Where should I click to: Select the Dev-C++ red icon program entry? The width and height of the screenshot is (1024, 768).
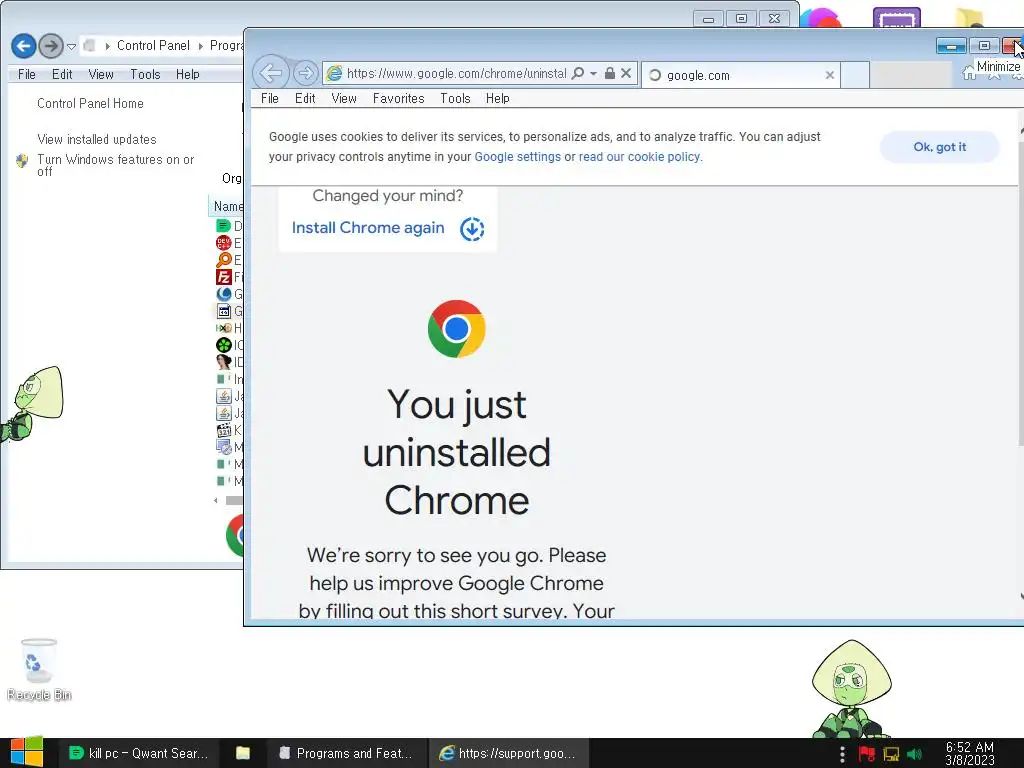coord(223,243)
